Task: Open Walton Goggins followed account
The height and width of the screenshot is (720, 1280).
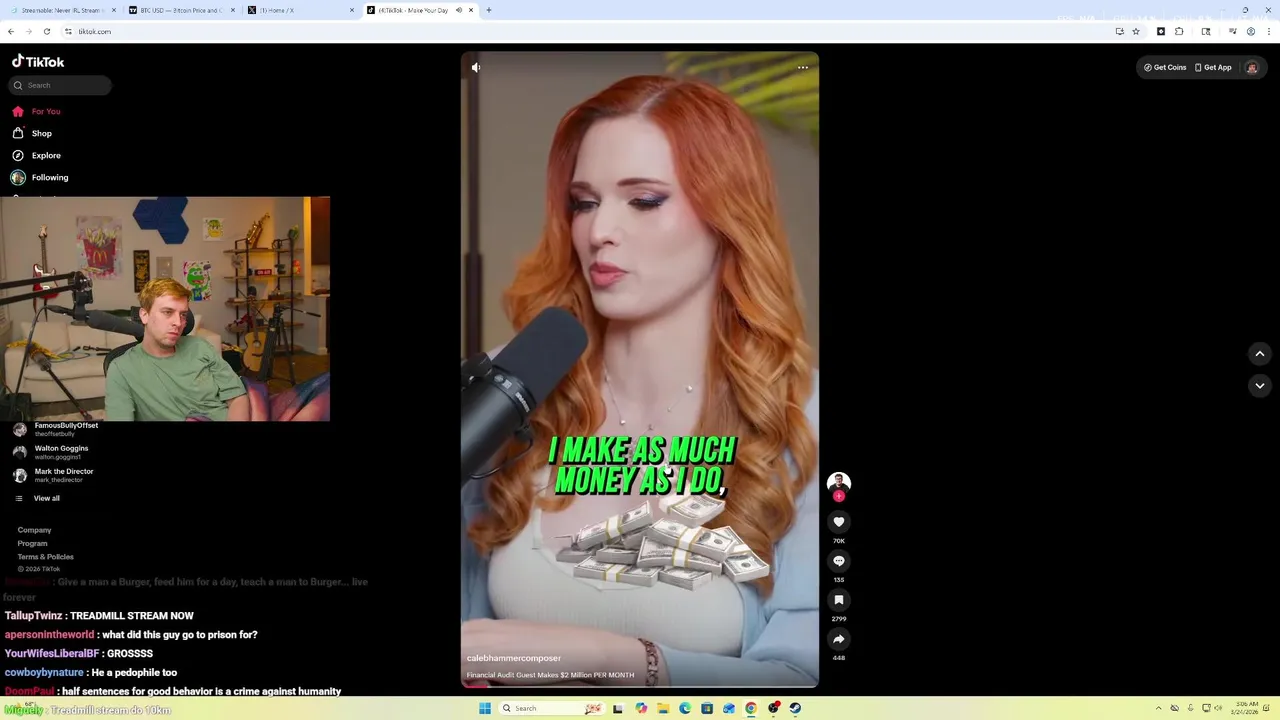Action: coord(51,452)
